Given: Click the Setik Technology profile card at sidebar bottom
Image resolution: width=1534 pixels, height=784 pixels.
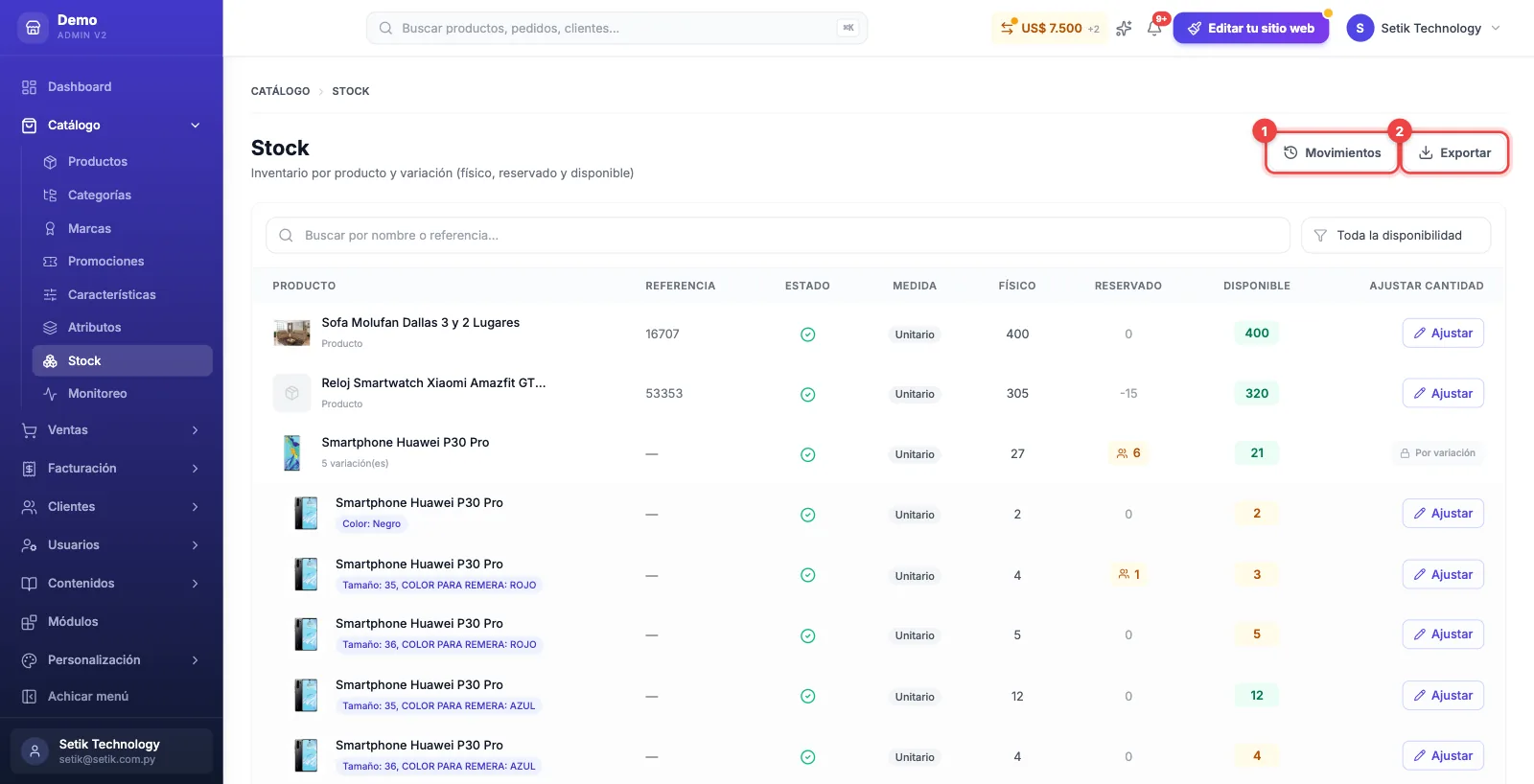Looking at the screenshot, I should click(111, 750).
